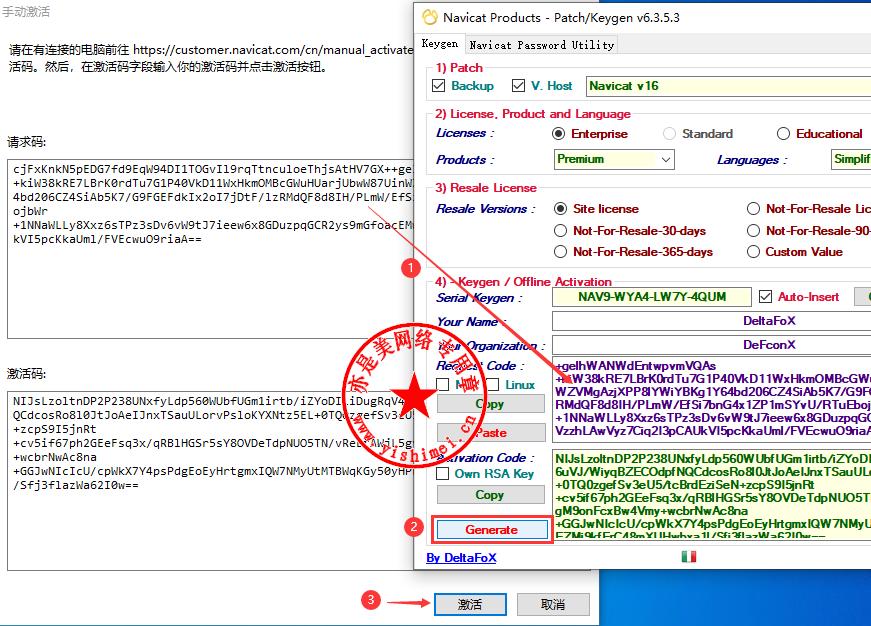The width and height of the screenshot is (871, 626).
Task: Choose Not-For-Resale-365-days option
Action: 560,252
